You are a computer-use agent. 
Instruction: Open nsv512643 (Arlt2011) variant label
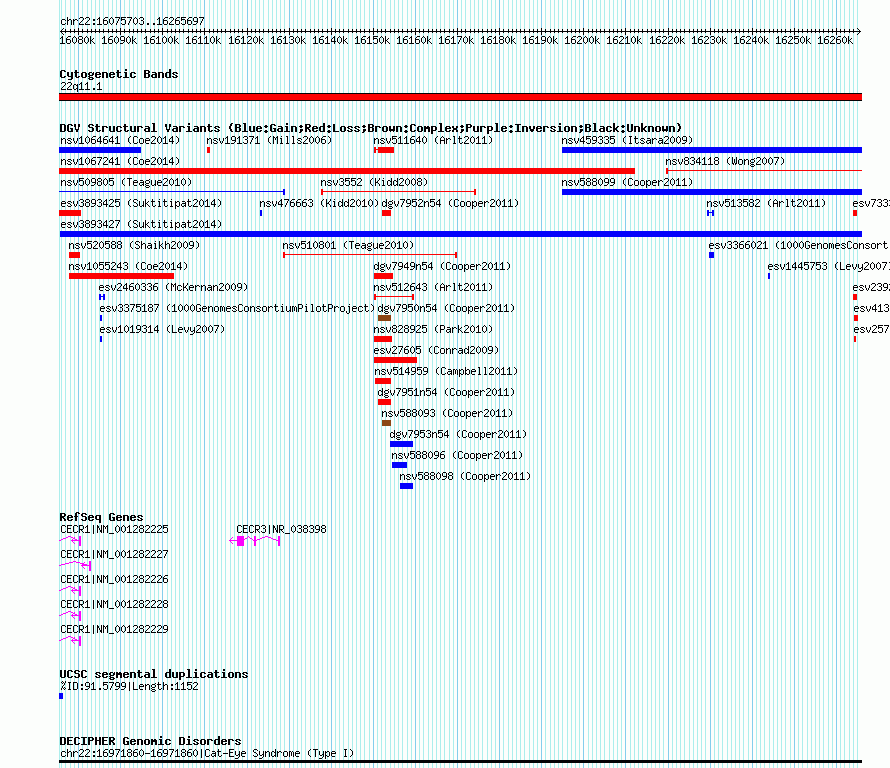coord(433,287)
